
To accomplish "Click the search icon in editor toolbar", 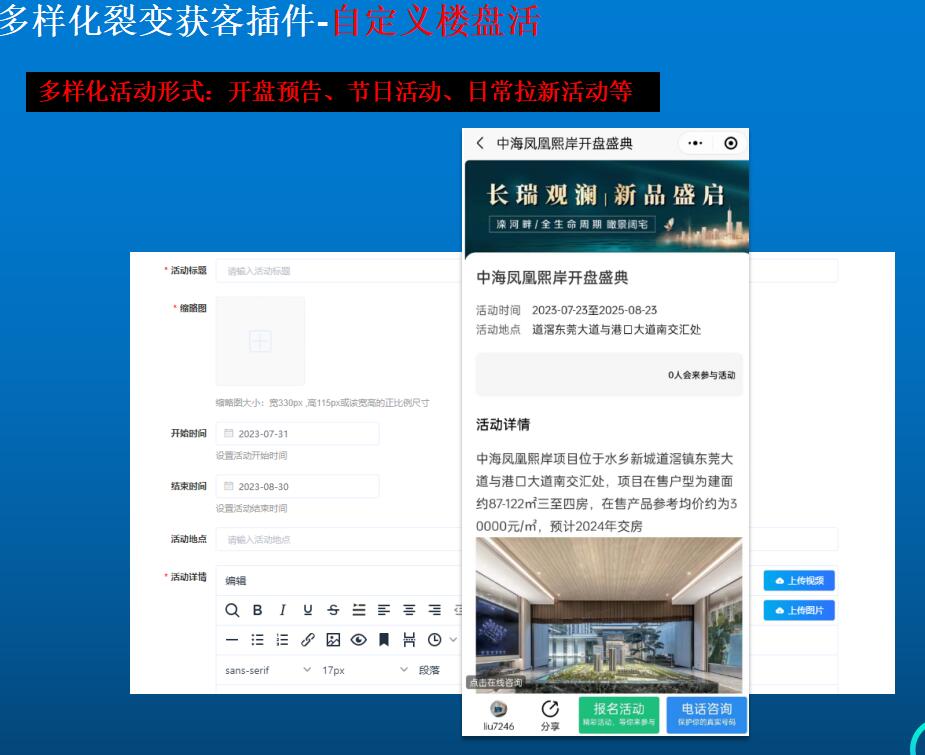I will [x=232, y=610].
